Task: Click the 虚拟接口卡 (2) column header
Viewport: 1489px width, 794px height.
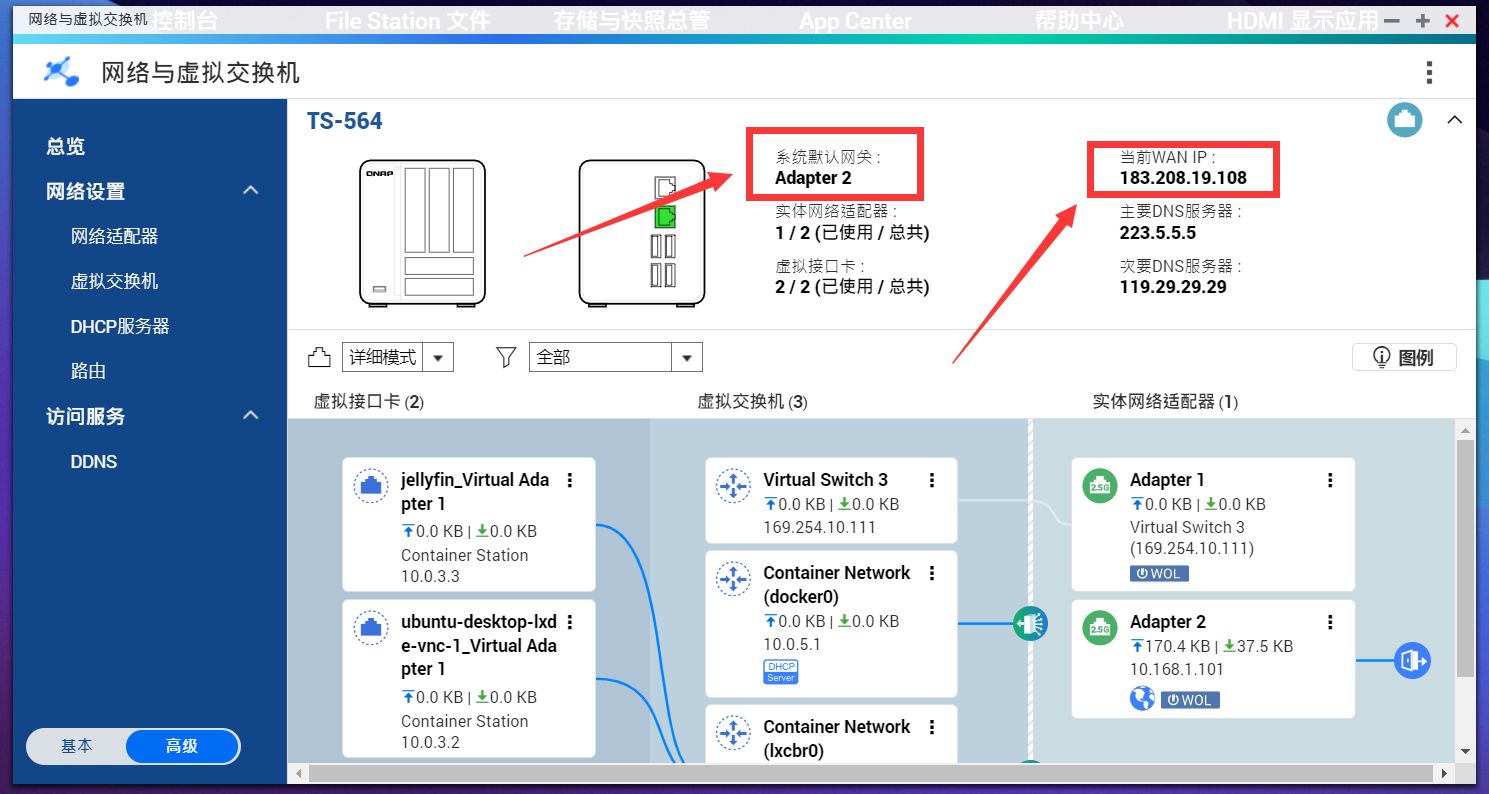Action: click(369, 401)
